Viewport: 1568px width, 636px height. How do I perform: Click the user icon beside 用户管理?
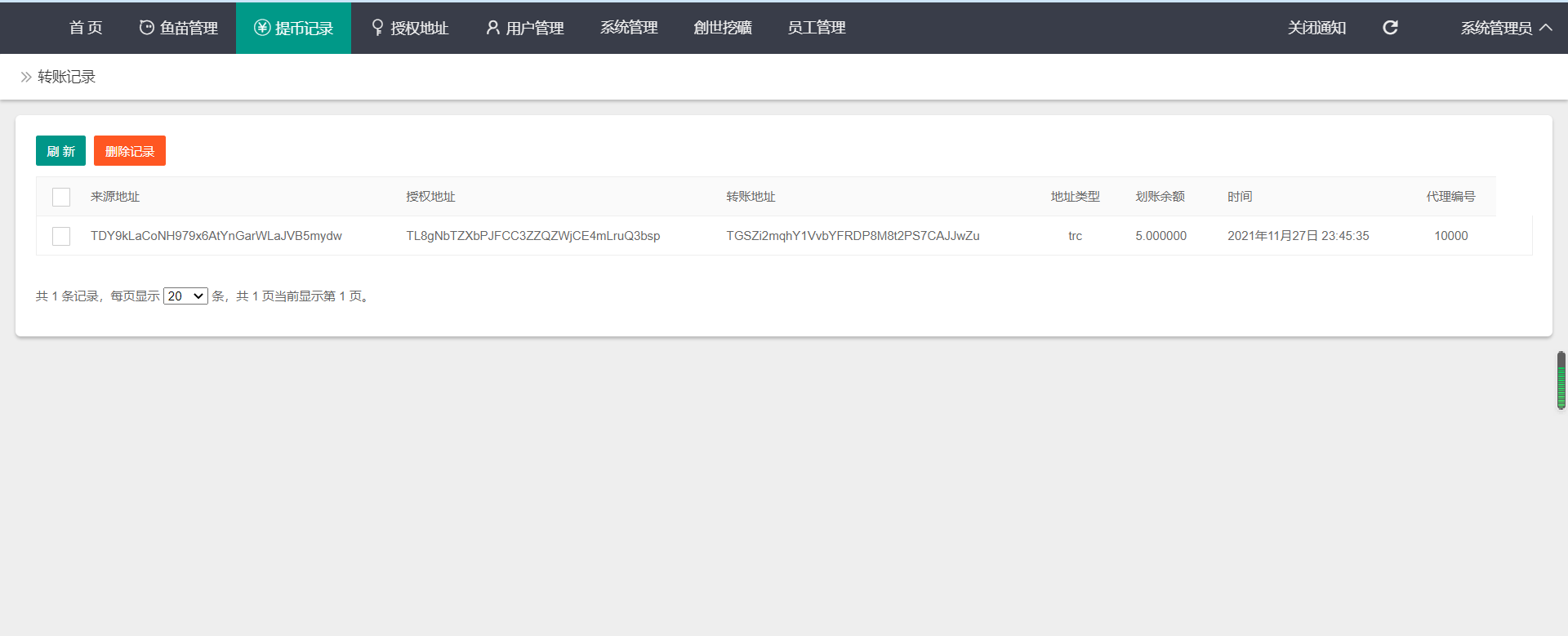(492, 28)
